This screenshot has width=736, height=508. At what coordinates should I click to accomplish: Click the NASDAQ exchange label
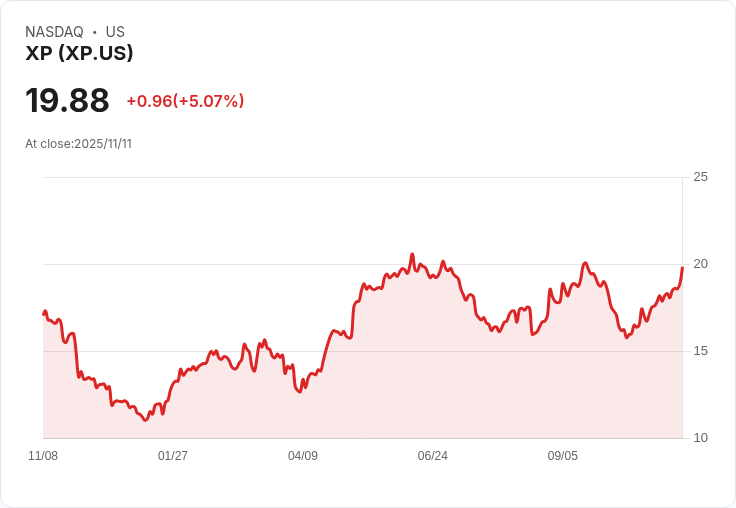(x=54, y=32)
